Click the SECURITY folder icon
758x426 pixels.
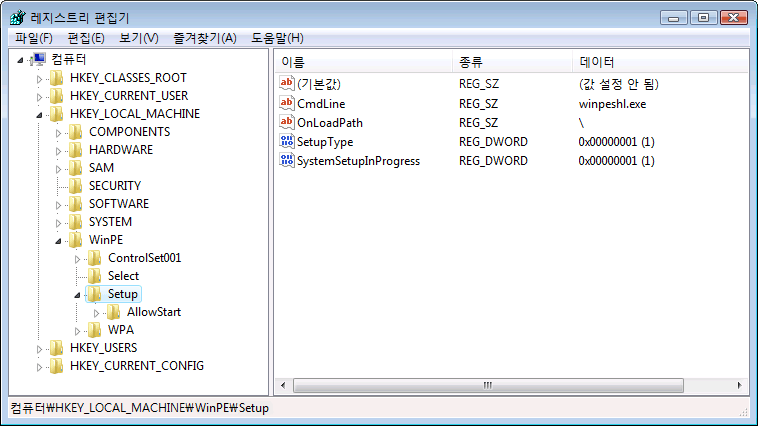coord(75,186)
